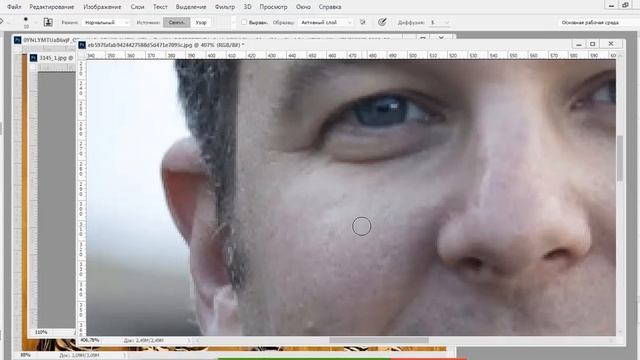Open the Фильтр menu
The image size is (640, 360).
224,7
